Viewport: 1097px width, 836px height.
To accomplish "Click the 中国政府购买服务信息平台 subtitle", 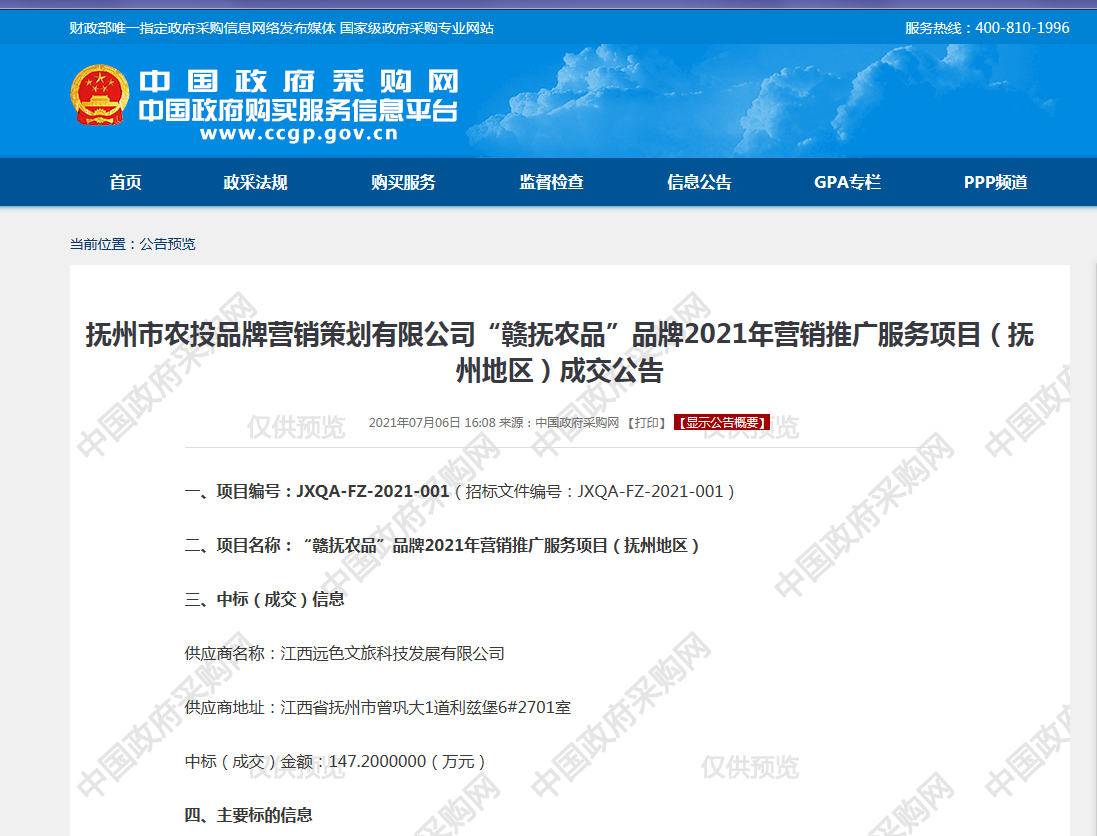I will (x=298, y=109).
